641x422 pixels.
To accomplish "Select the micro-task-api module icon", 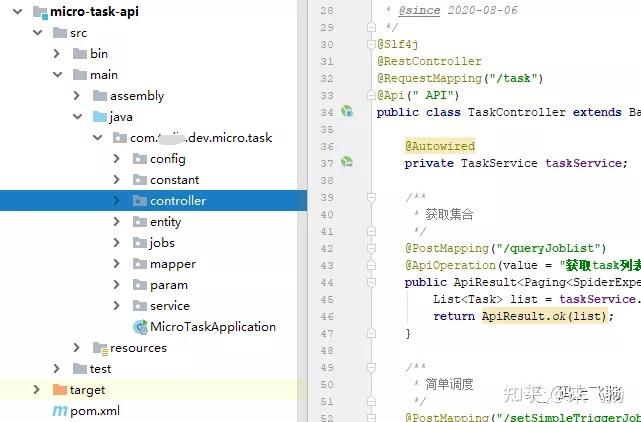I will click(40, 12).
